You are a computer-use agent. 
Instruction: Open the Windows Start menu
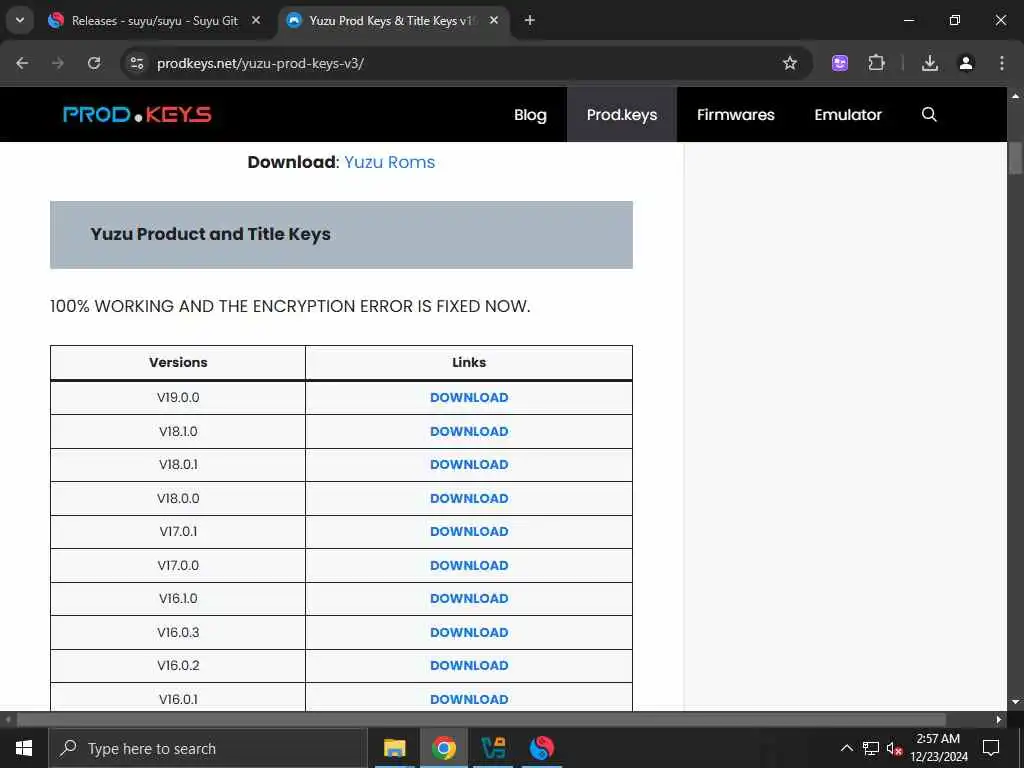pyautogui.click(x=24, y=748)
